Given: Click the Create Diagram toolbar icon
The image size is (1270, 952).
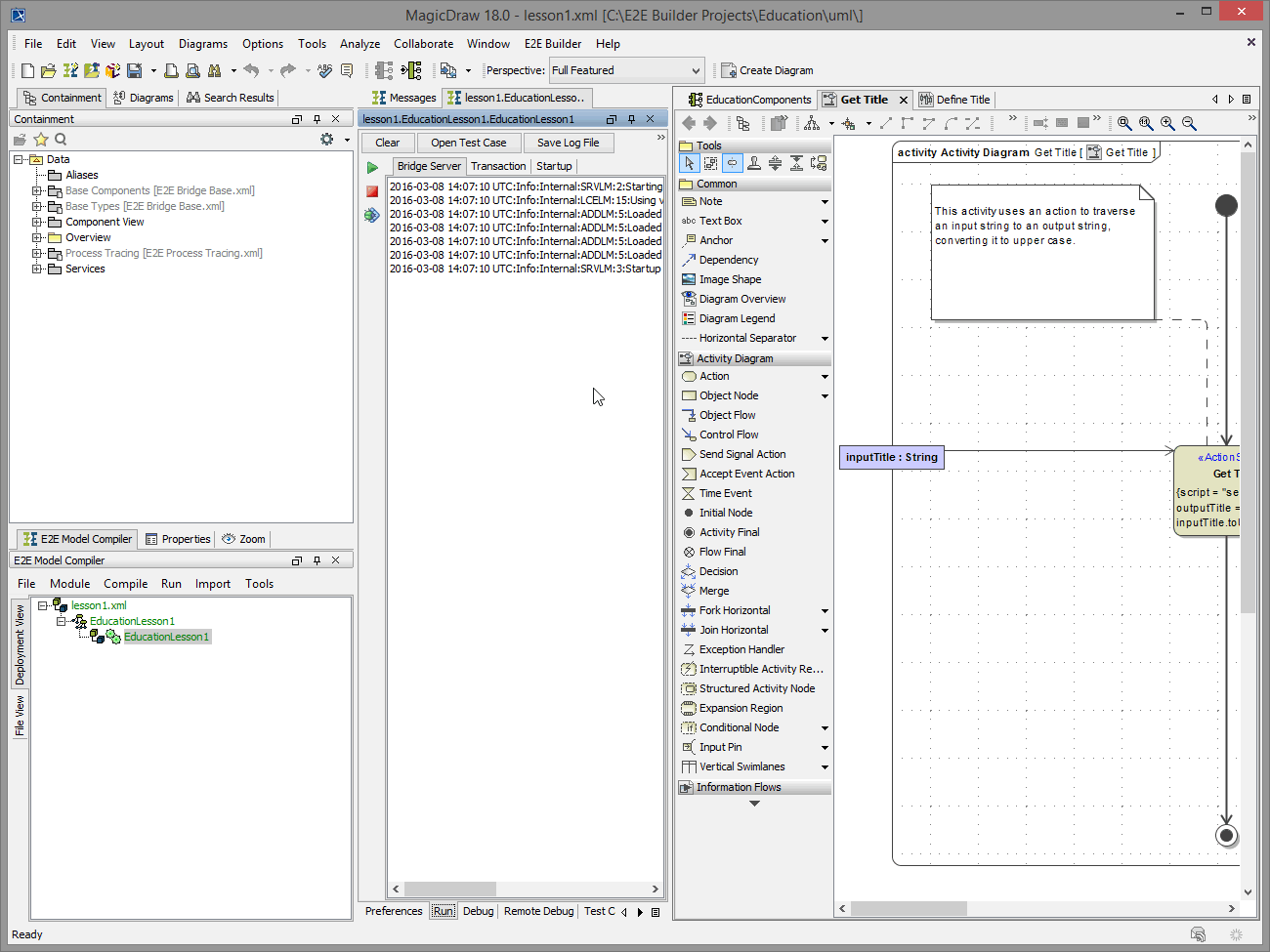Looking at the screenshot, I should pos(768,70).
